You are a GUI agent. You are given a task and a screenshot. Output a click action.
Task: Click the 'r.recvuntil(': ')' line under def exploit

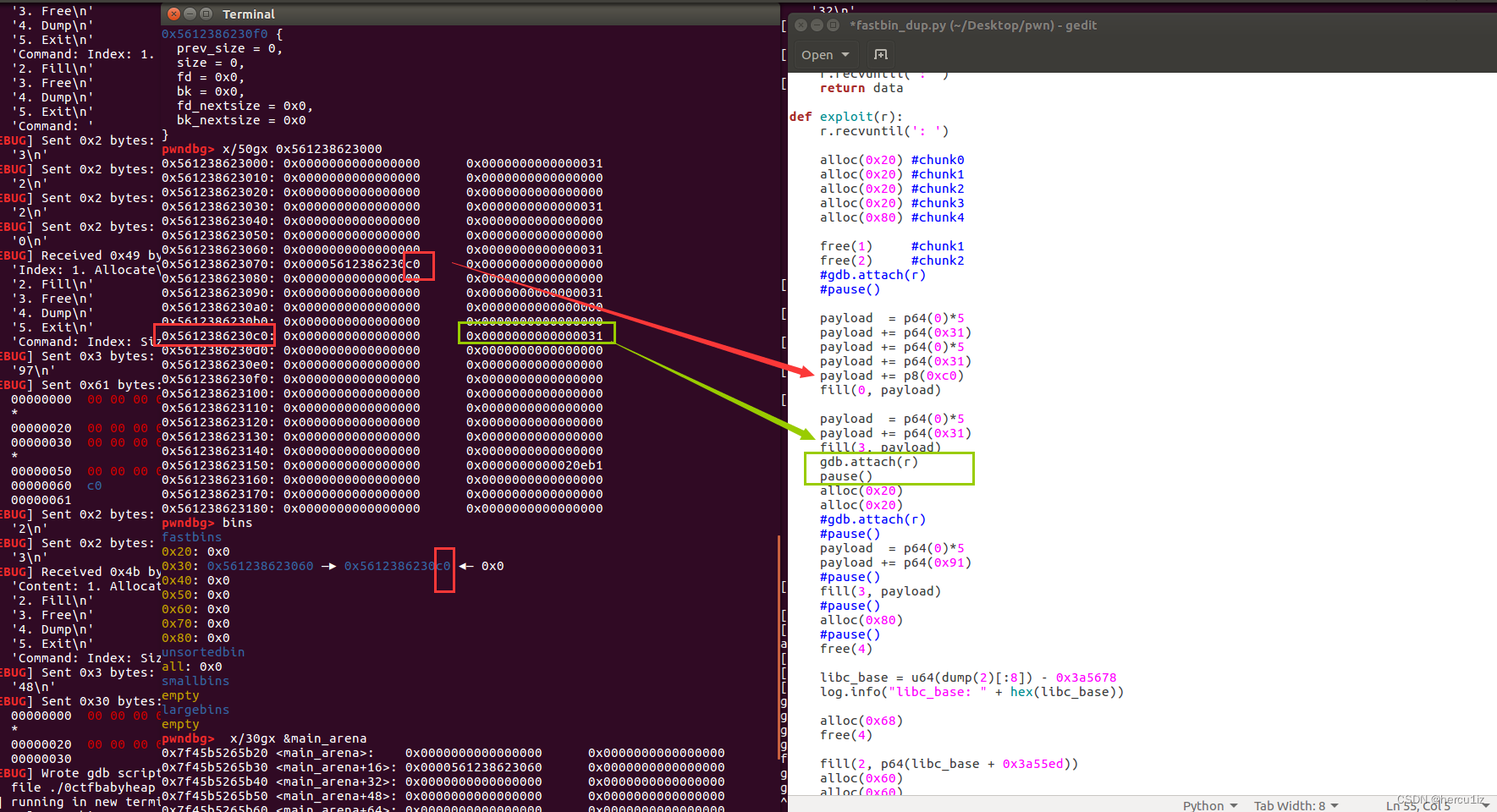883,131
